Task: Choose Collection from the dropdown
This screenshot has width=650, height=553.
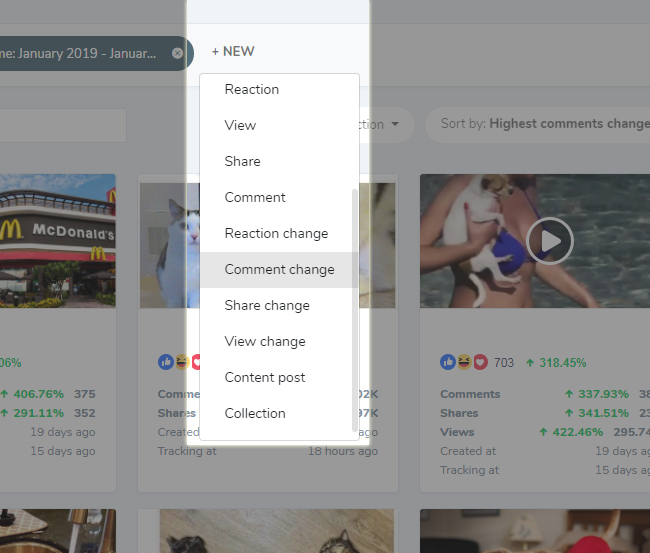Action: click(279, 413)
